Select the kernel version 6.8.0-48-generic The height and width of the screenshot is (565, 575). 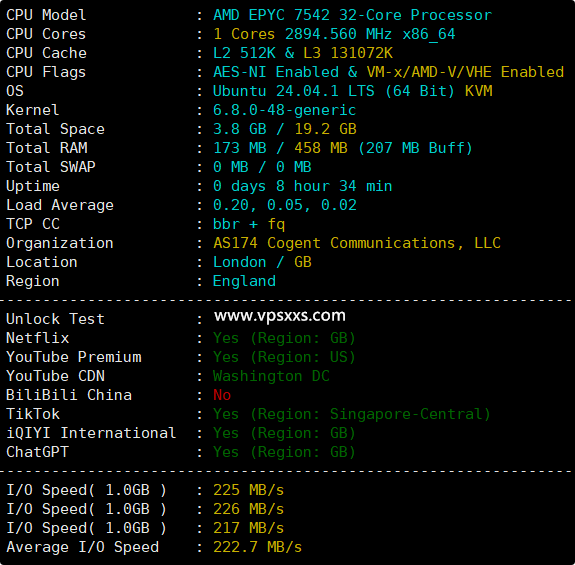click(285, 110)
